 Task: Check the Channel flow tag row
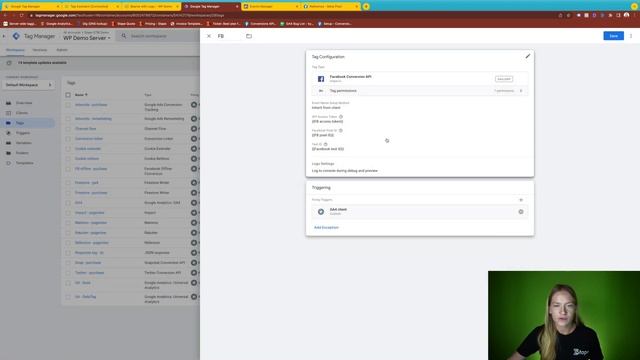68,129
